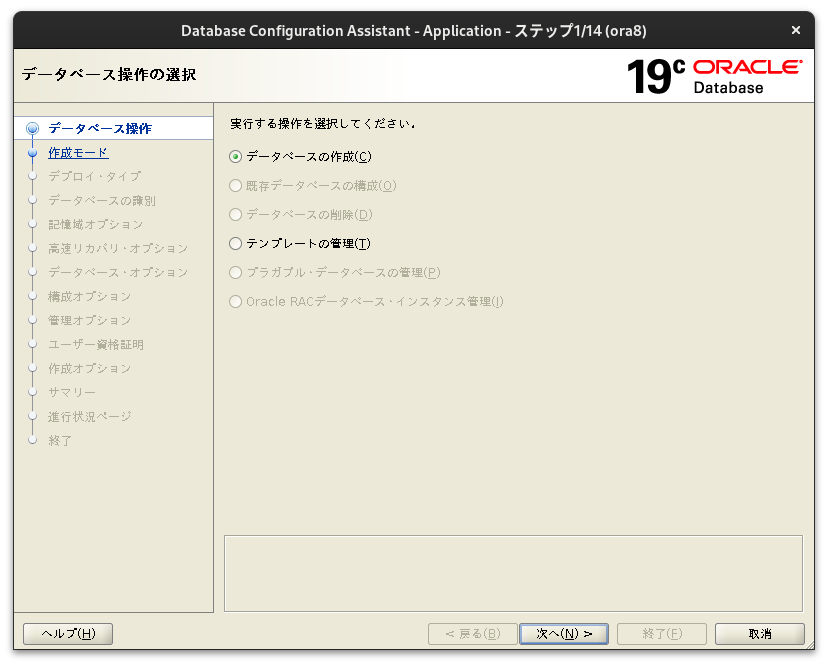Viewport: 828px width, 666px height.
Task: Open the ヘルプ(H) dialog
Action: [67, 633]
